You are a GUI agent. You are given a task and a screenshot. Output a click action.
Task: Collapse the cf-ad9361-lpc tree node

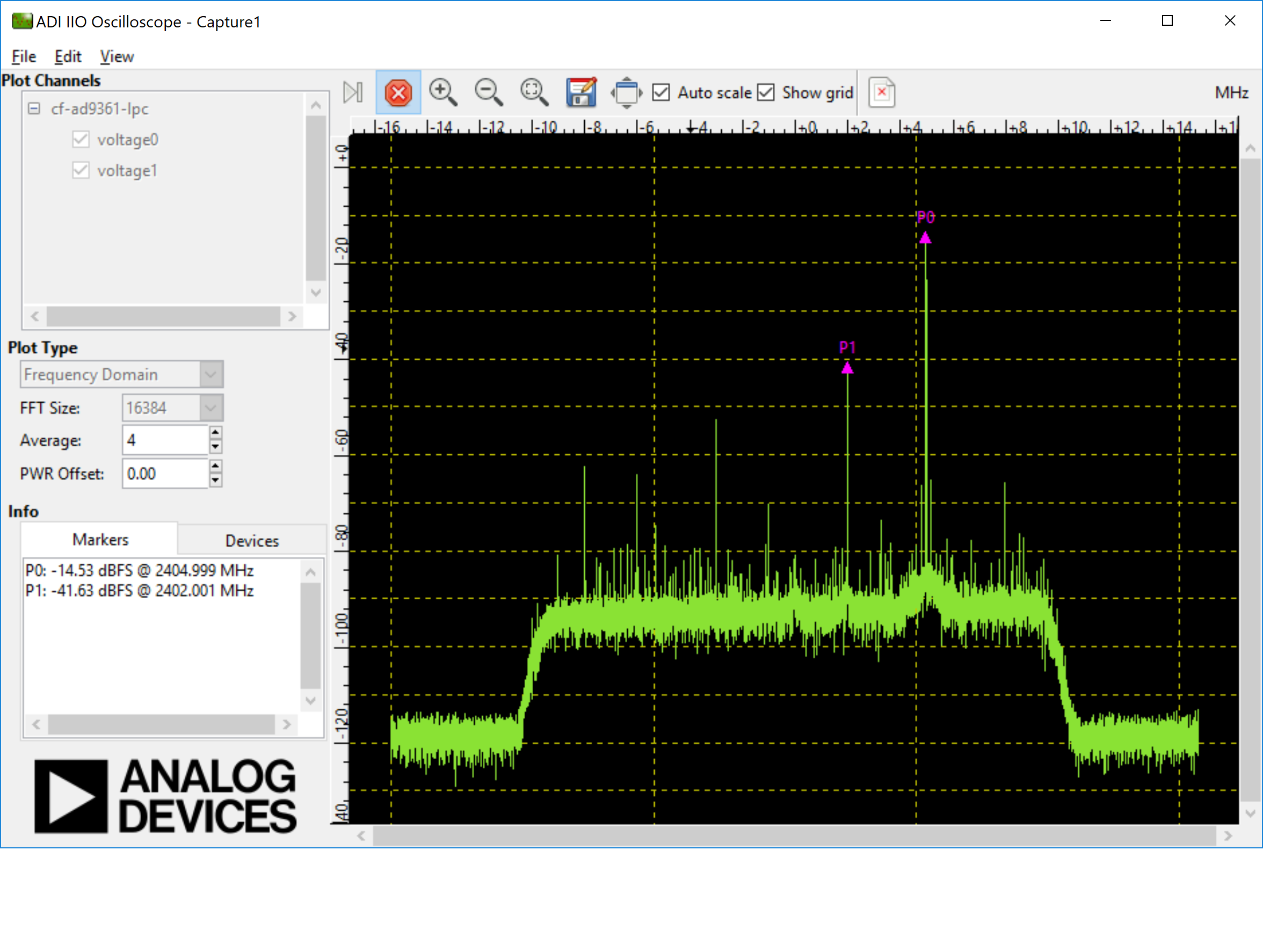(34, 108)
